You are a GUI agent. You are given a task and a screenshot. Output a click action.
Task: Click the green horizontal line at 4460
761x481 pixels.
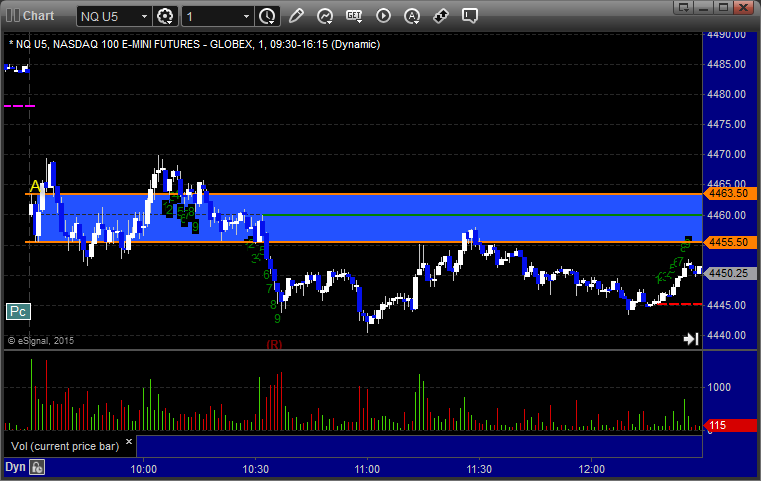pyautogui.click(x=482, y=215)
